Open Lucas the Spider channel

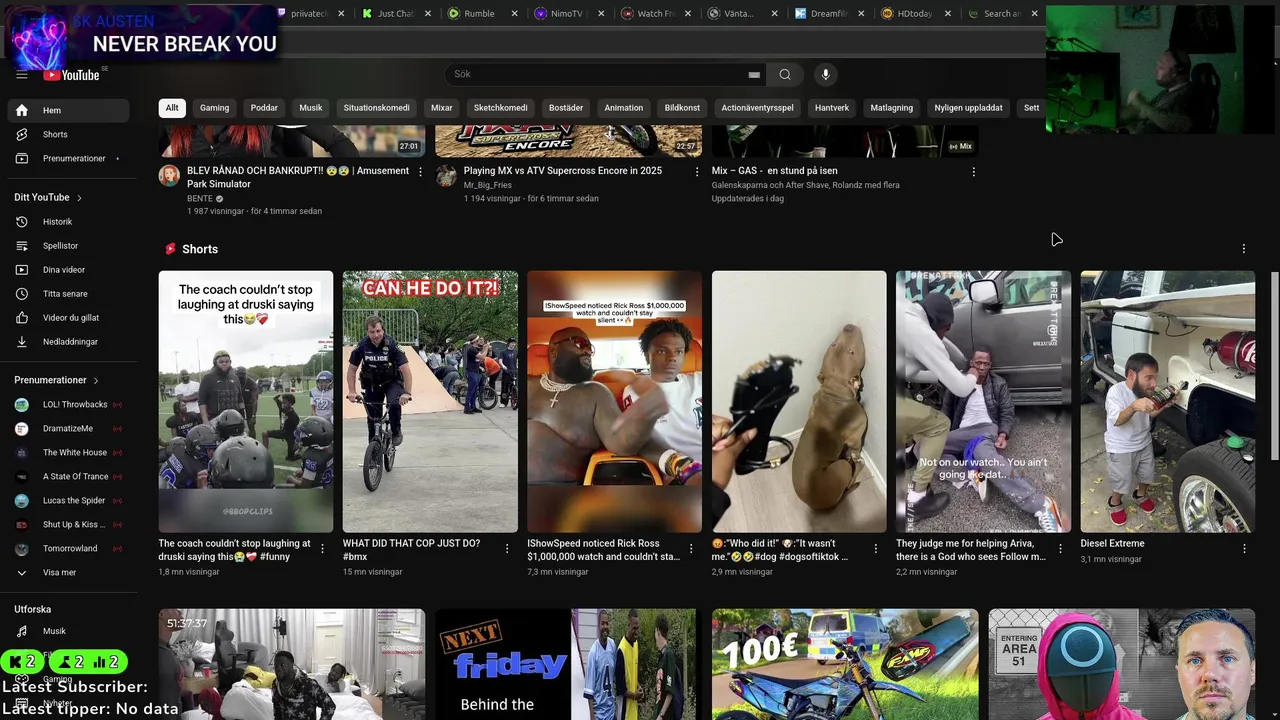point(67,501)
